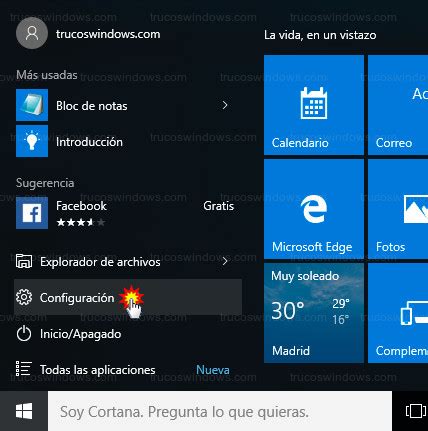Launch the Microsoft Edge tile
428x431 pixels.
(x=314, y=209)
